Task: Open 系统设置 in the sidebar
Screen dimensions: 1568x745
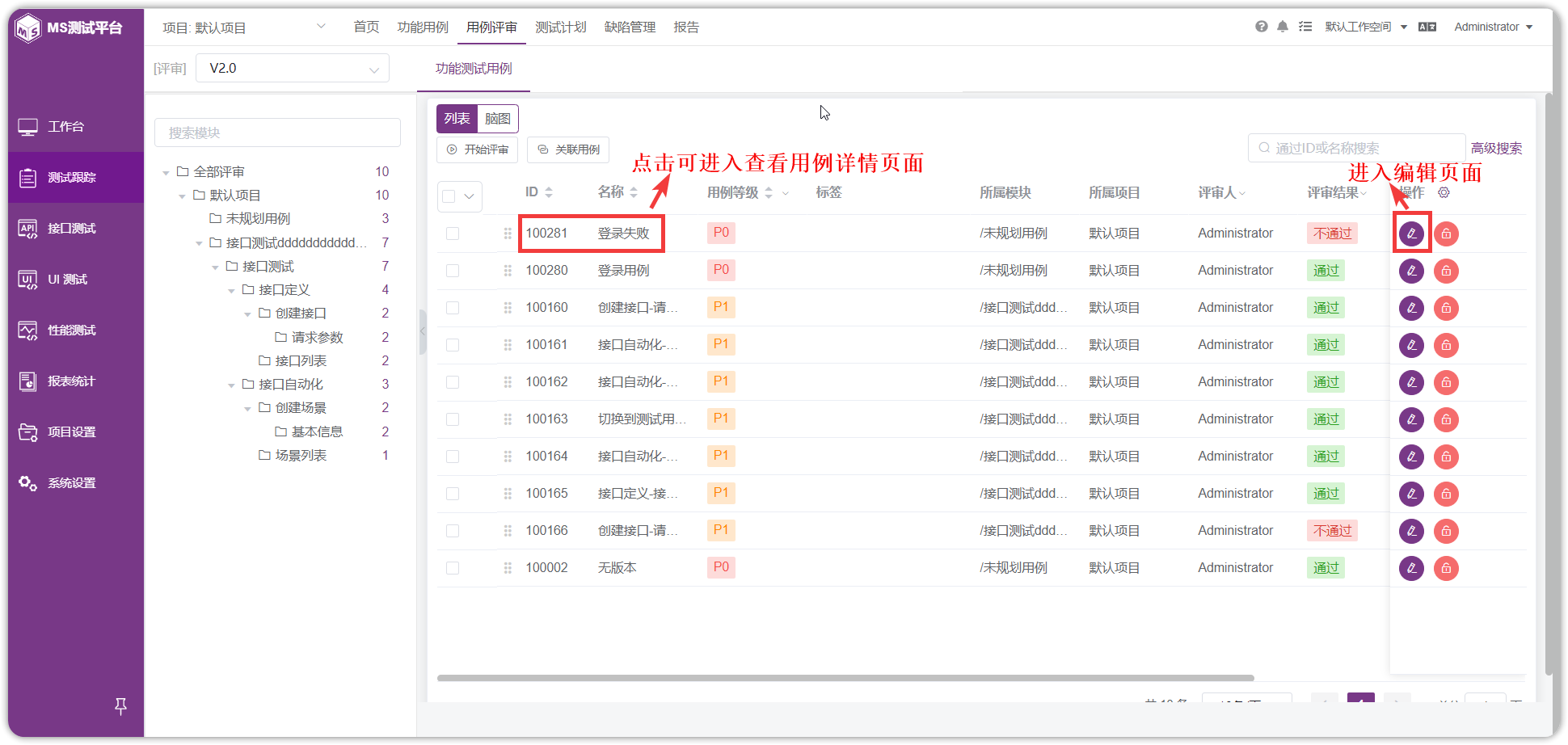Action: click(76, 483)
